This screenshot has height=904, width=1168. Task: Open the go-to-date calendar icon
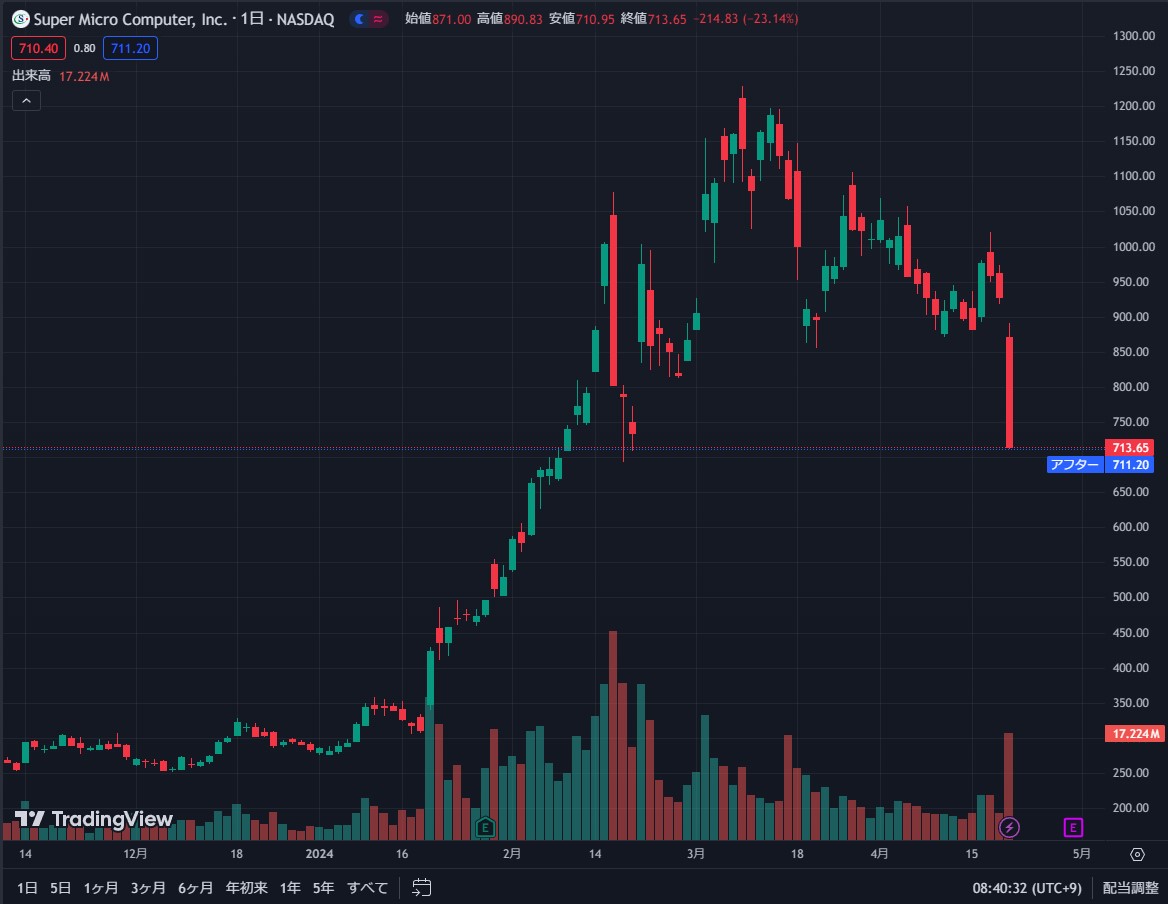click(422, 888)
